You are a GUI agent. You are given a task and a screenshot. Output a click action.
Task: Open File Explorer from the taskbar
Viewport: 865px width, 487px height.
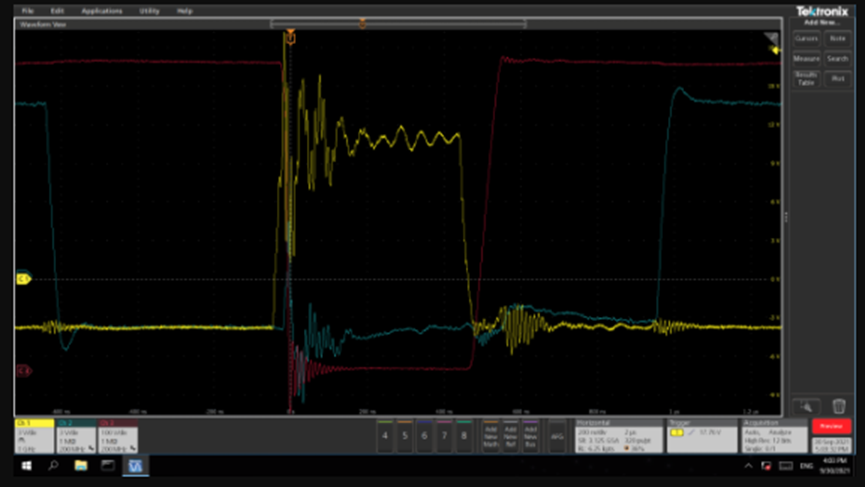(81, 466)
